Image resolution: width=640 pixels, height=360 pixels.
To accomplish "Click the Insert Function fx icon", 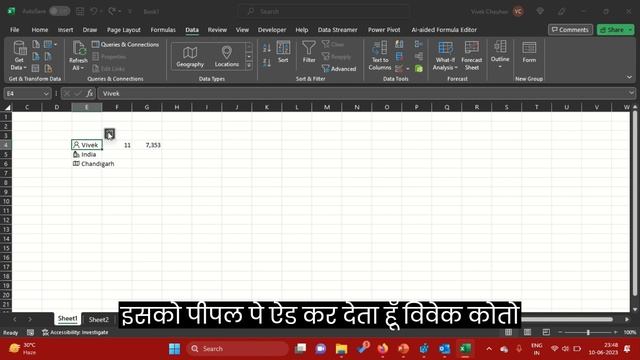I will (x=89, y=93).
